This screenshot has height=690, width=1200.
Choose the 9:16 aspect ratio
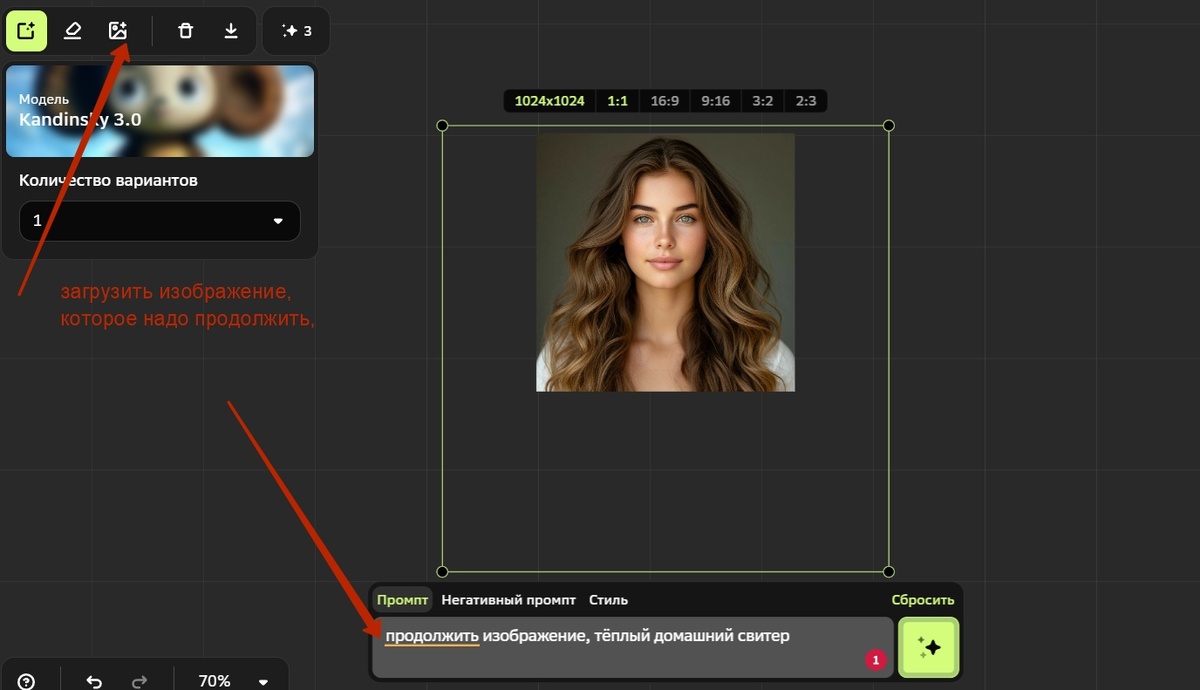(715, 101)
